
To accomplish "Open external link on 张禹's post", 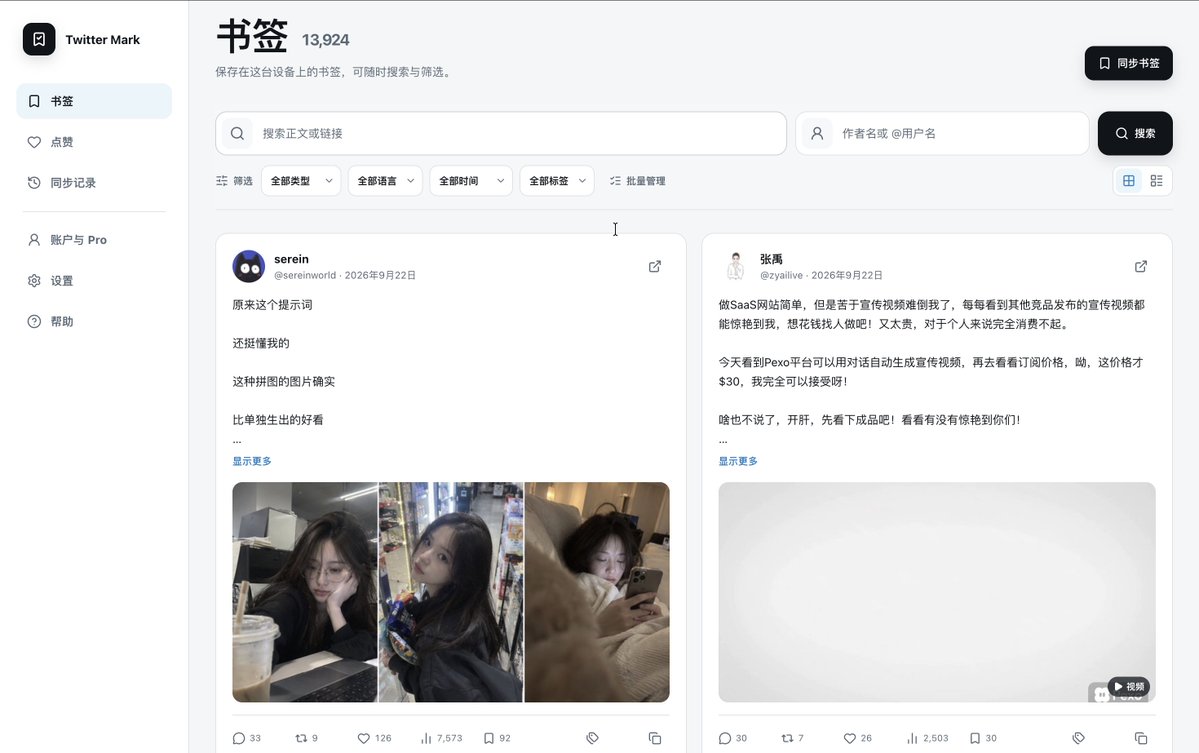I will point(1141,266).
